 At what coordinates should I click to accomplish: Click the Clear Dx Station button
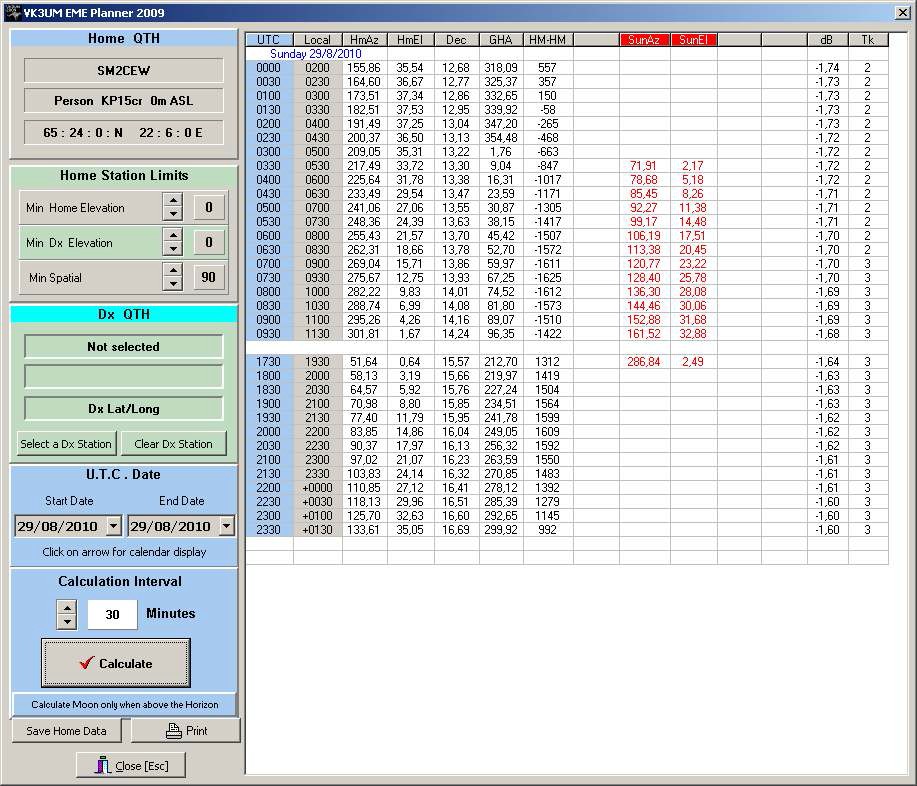pos(173,444)
